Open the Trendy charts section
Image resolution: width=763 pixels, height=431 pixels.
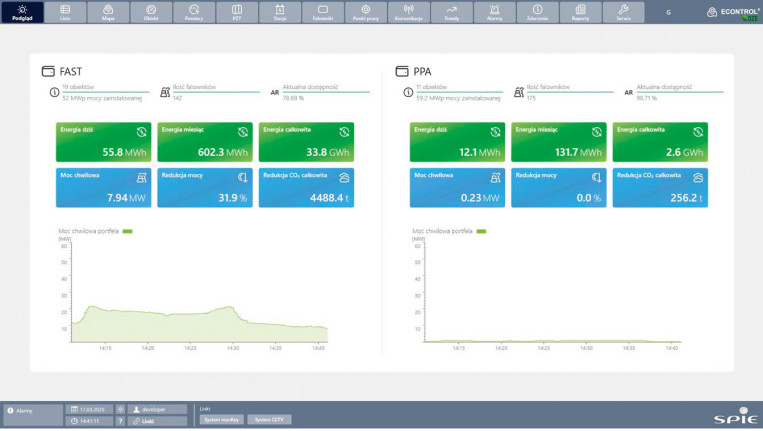[452, 12]
